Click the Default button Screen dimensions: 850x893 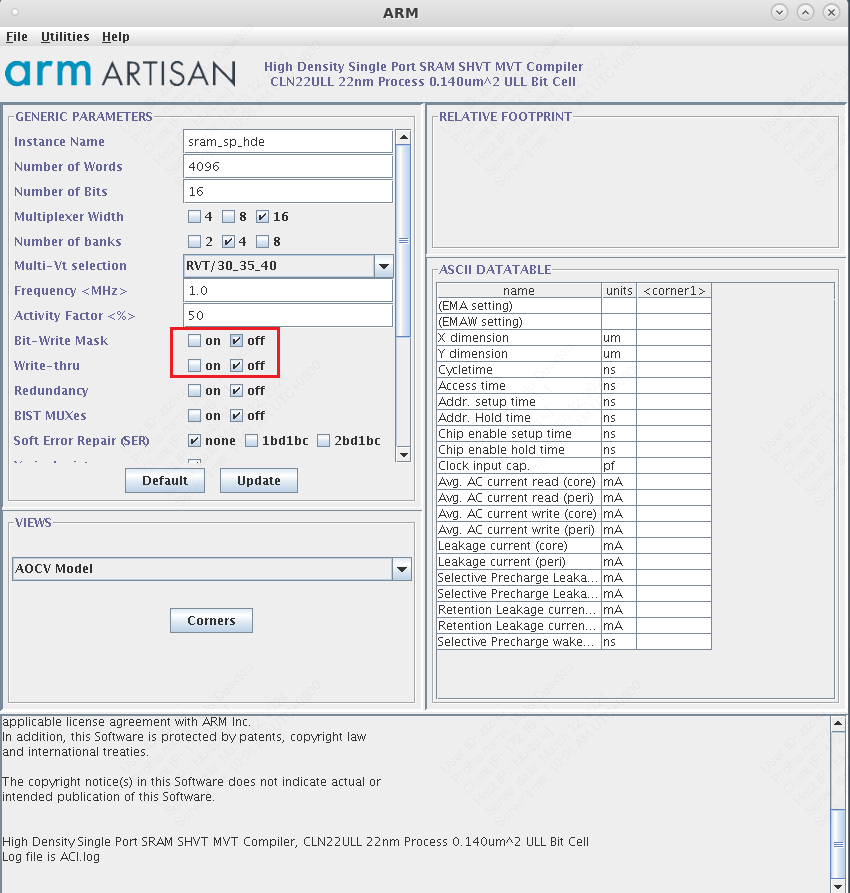coord(165,480)
